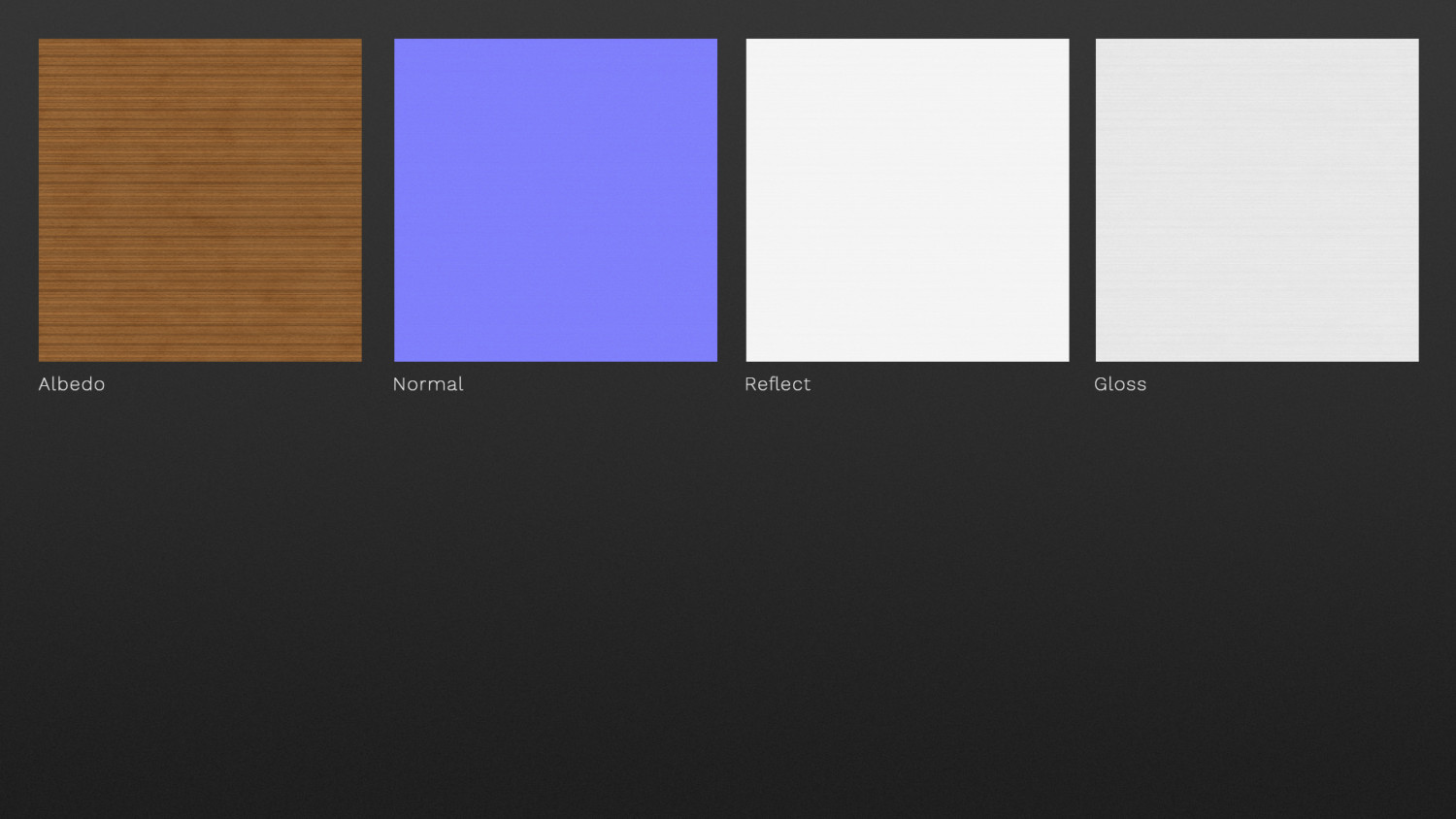Choose the pale gray texture square
Screen dimensions: 1456x819
pyautogui.click(x=1257, y=200)
